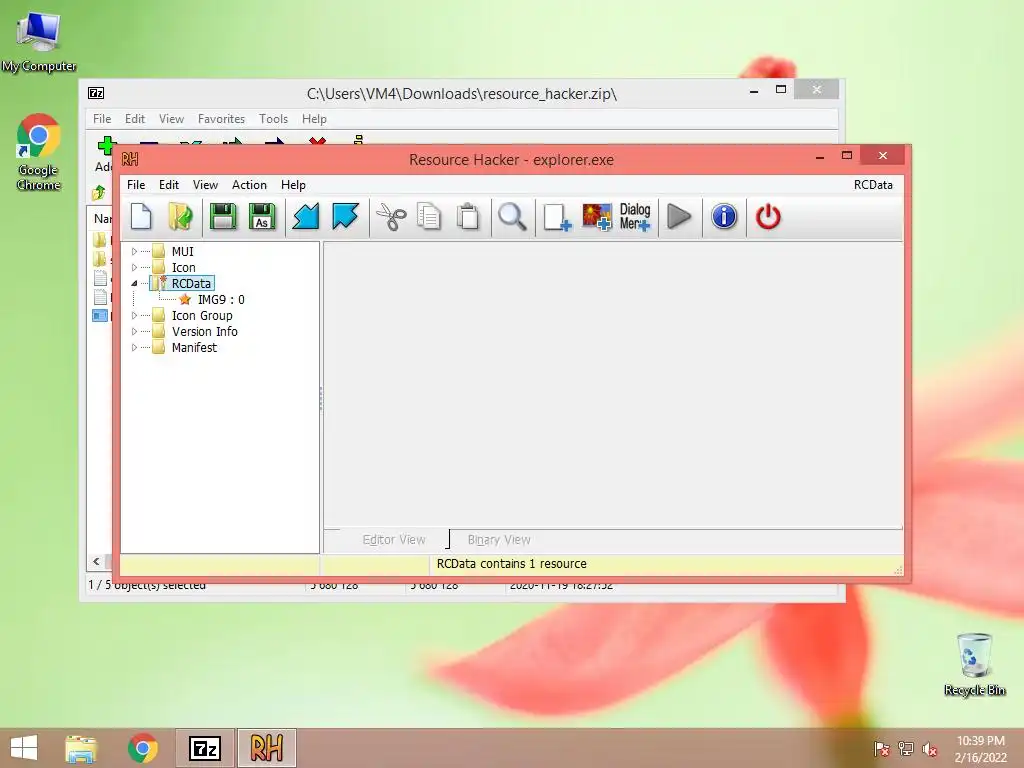Click the Cut scissors icon

coord(391,217)
